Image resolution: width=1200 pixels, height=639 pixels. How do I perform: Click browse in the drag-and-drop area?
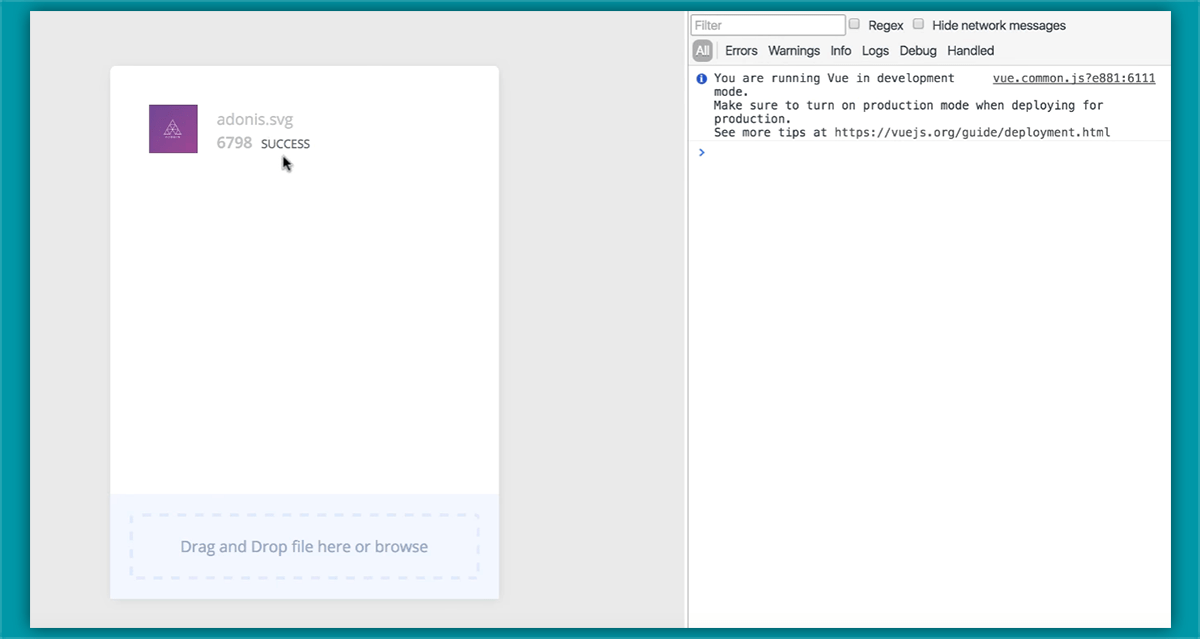405,546
